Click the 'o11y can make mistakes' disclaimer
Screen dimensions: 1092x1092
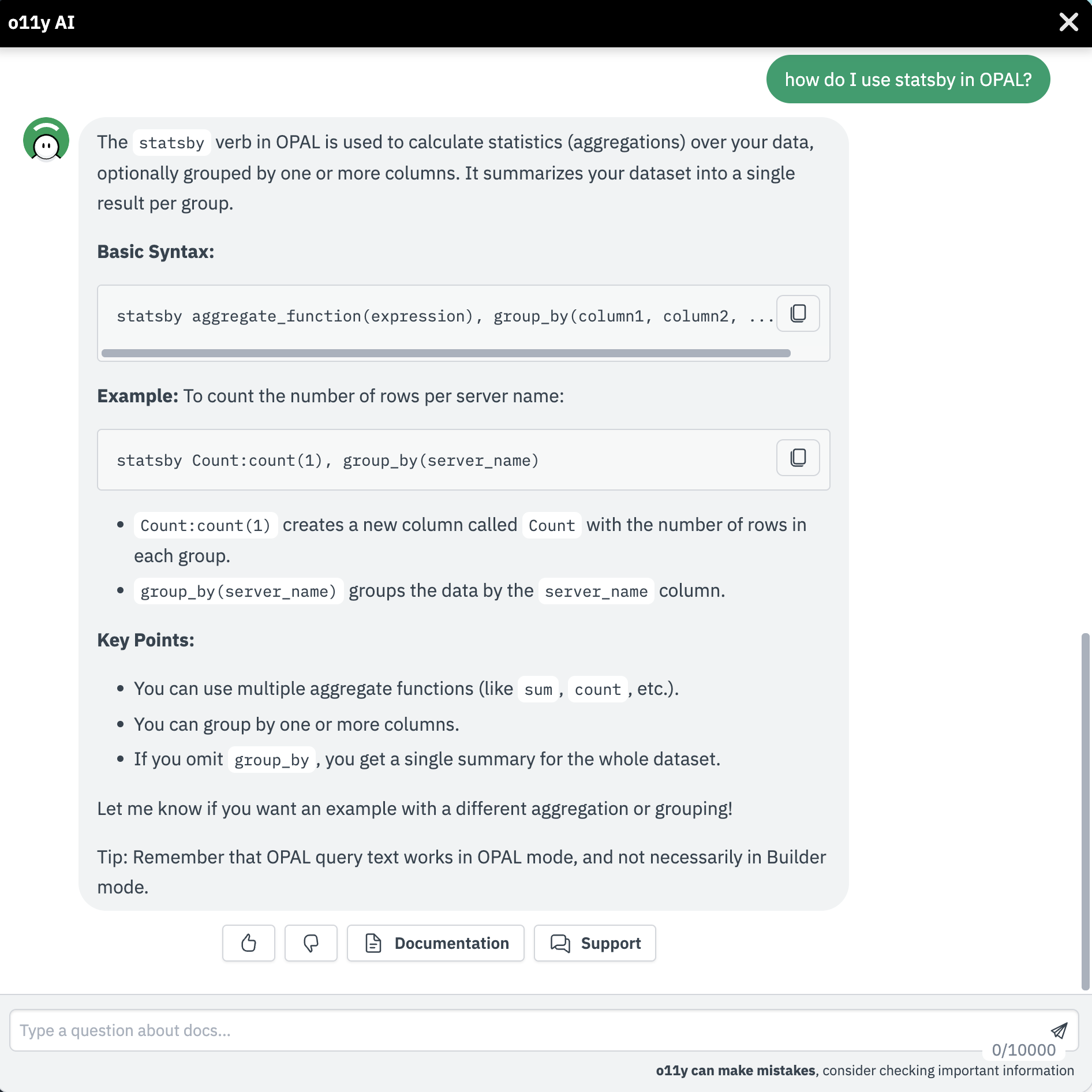pyautogui.click(x=865, y=1071)
